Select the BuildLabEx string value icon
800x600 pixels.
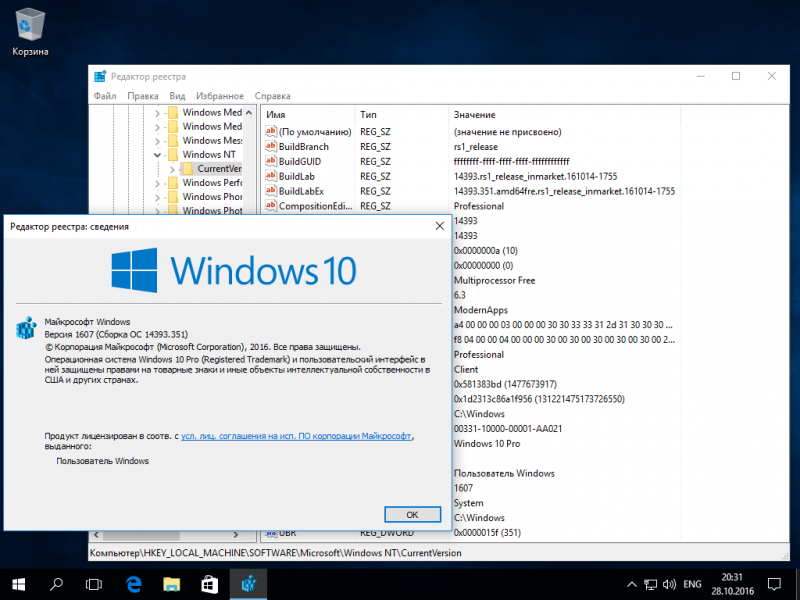(271, 191)
